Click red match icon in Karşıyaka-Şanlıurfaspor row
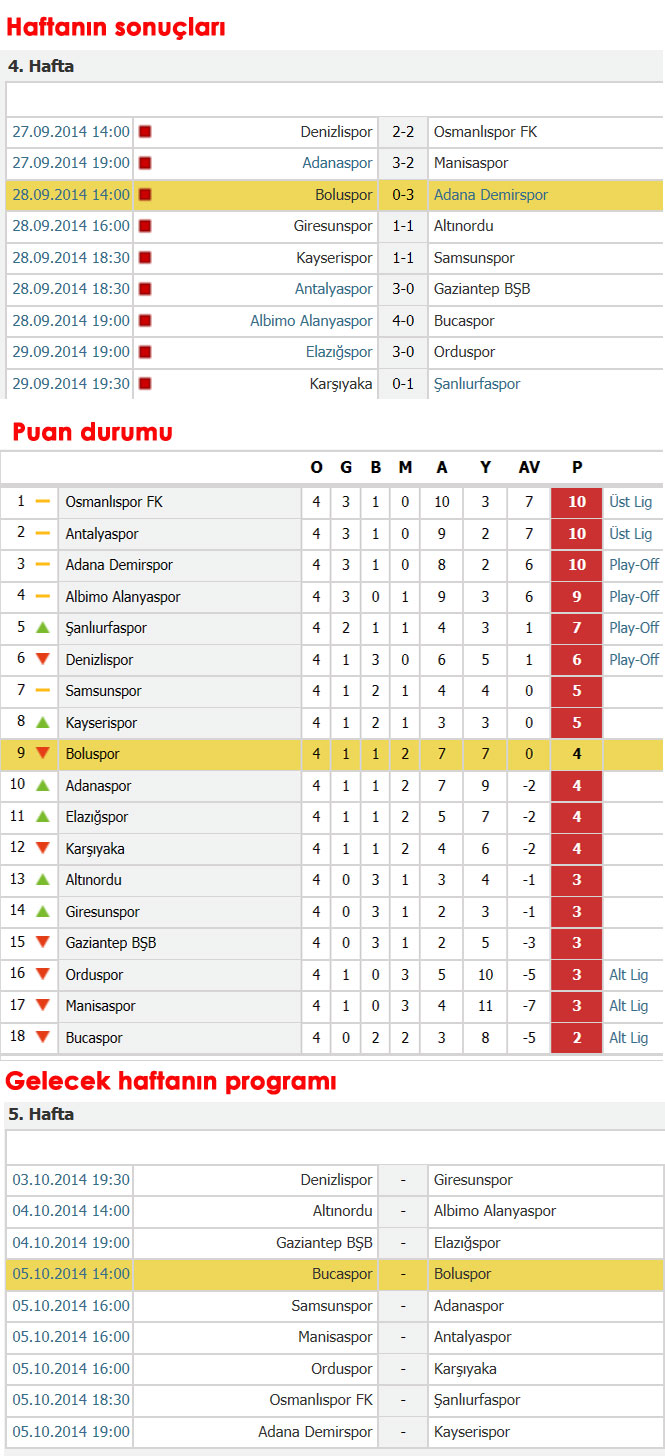The image size is (665, 1456). (x=145, y=383)
